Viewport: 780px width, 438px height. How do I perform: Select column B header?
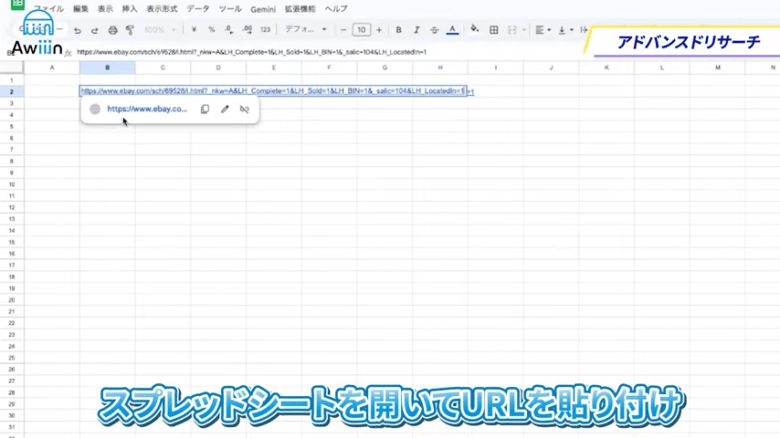pyautogui.click(x=107, y=68)
